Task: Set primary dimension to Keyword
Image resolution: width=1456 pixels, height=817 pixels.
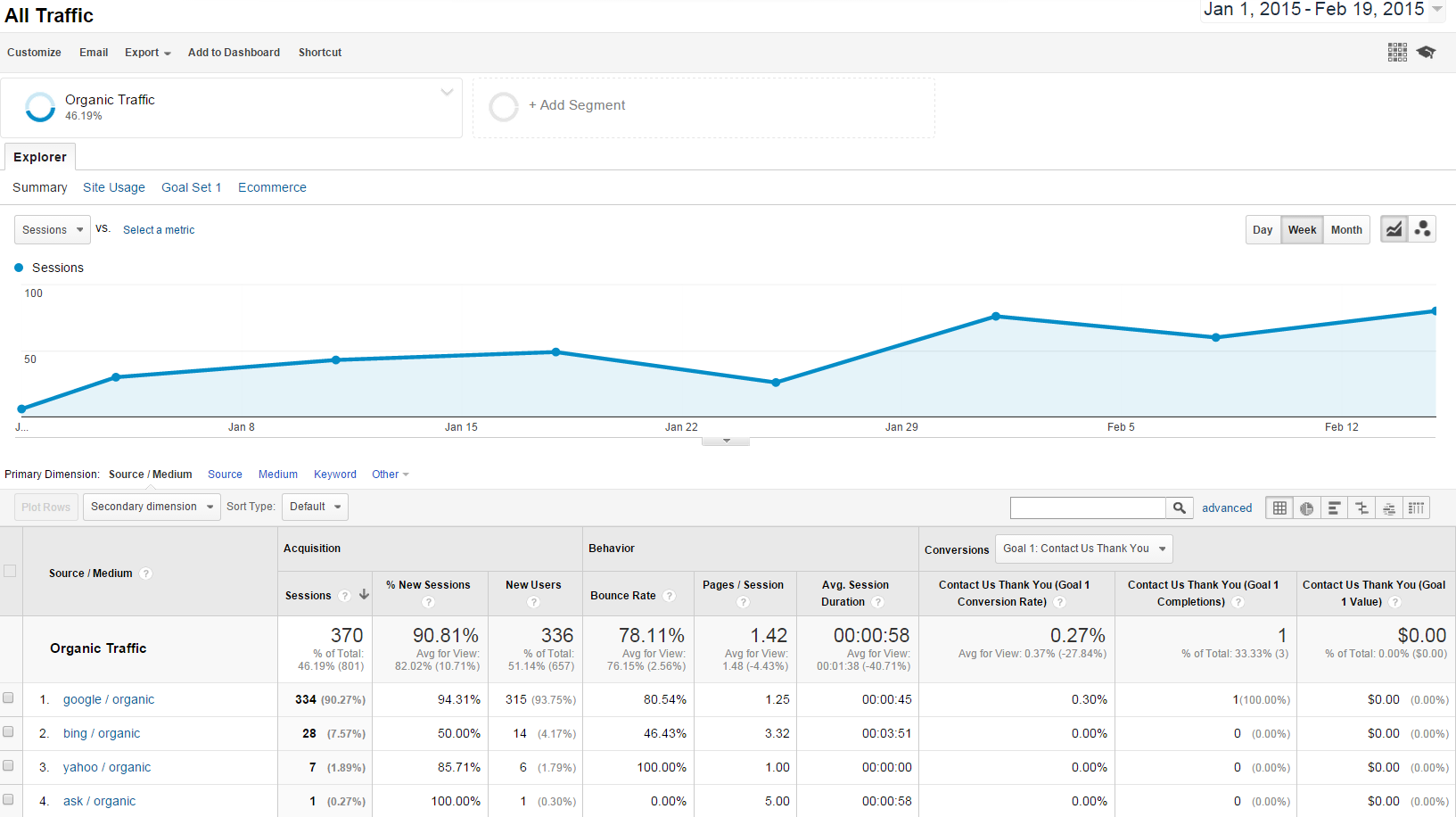Action: (335, 475)
